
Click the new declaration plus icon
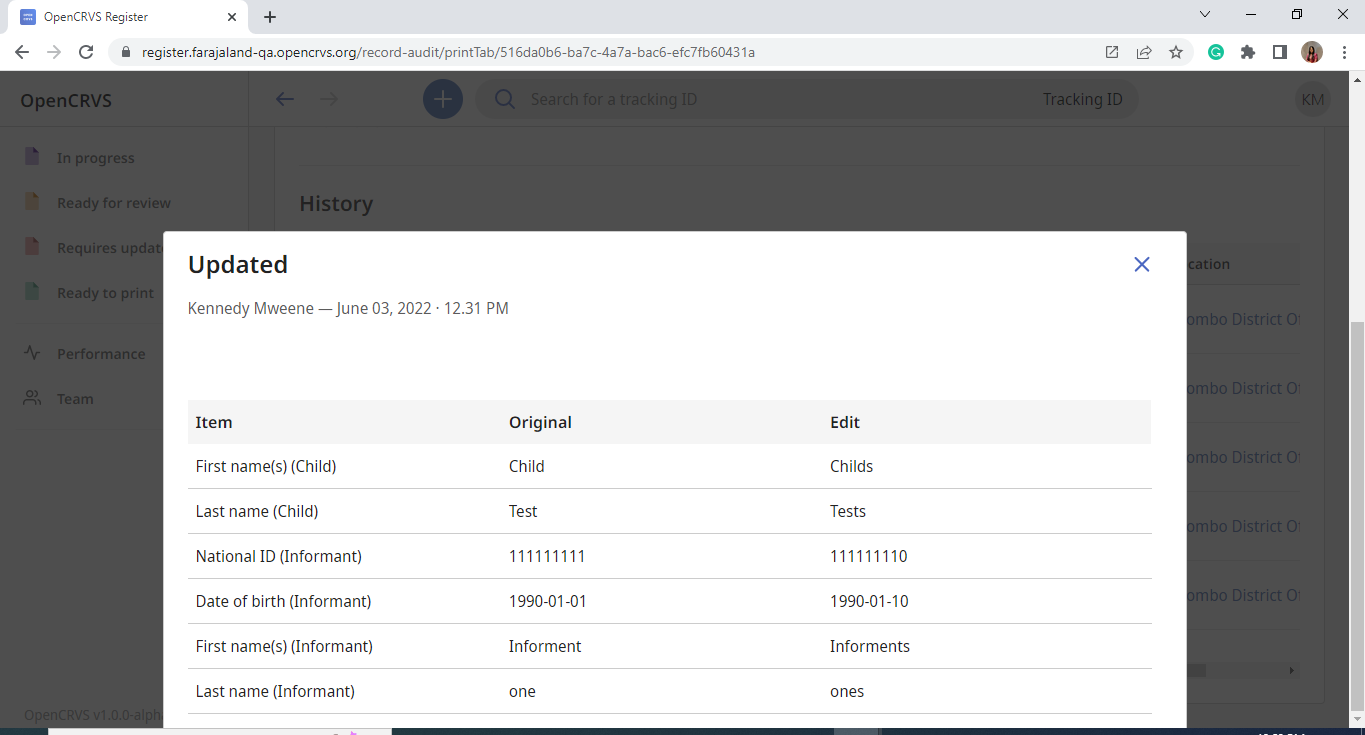pyautogui.click(x=442, y=98)
